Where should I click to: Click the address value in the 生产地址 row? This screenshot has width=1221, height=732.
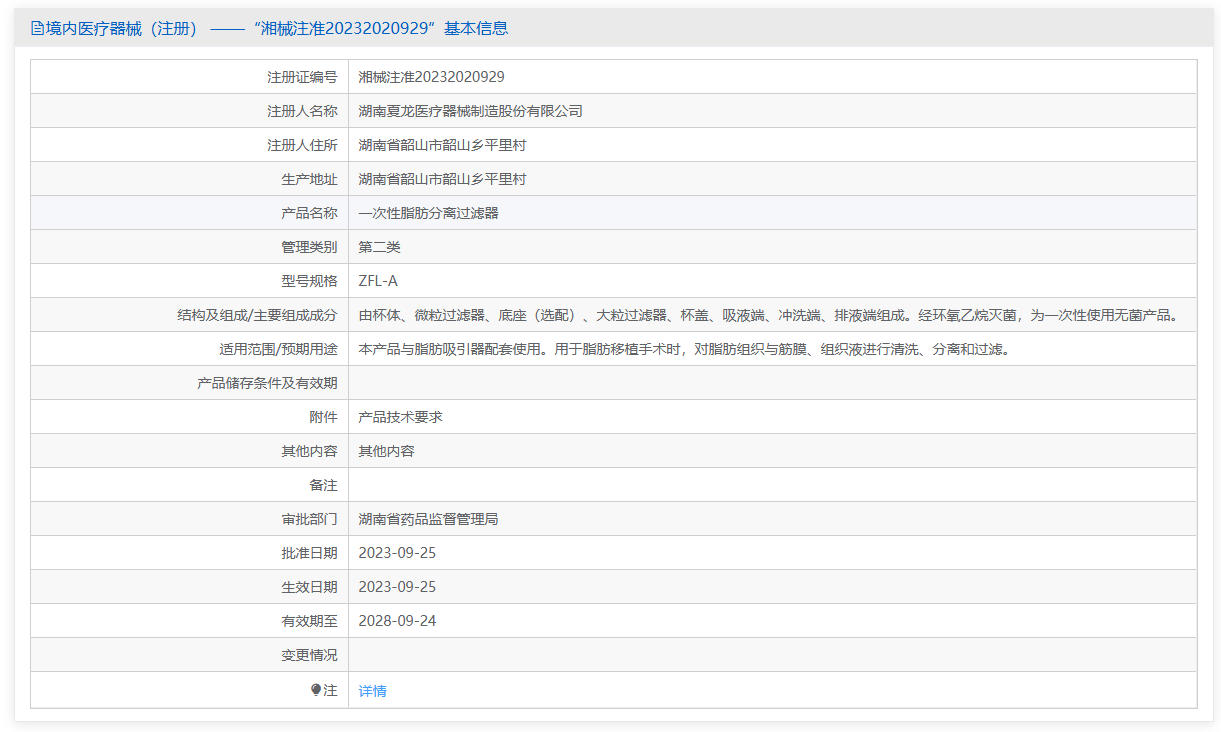pos(443,179)
